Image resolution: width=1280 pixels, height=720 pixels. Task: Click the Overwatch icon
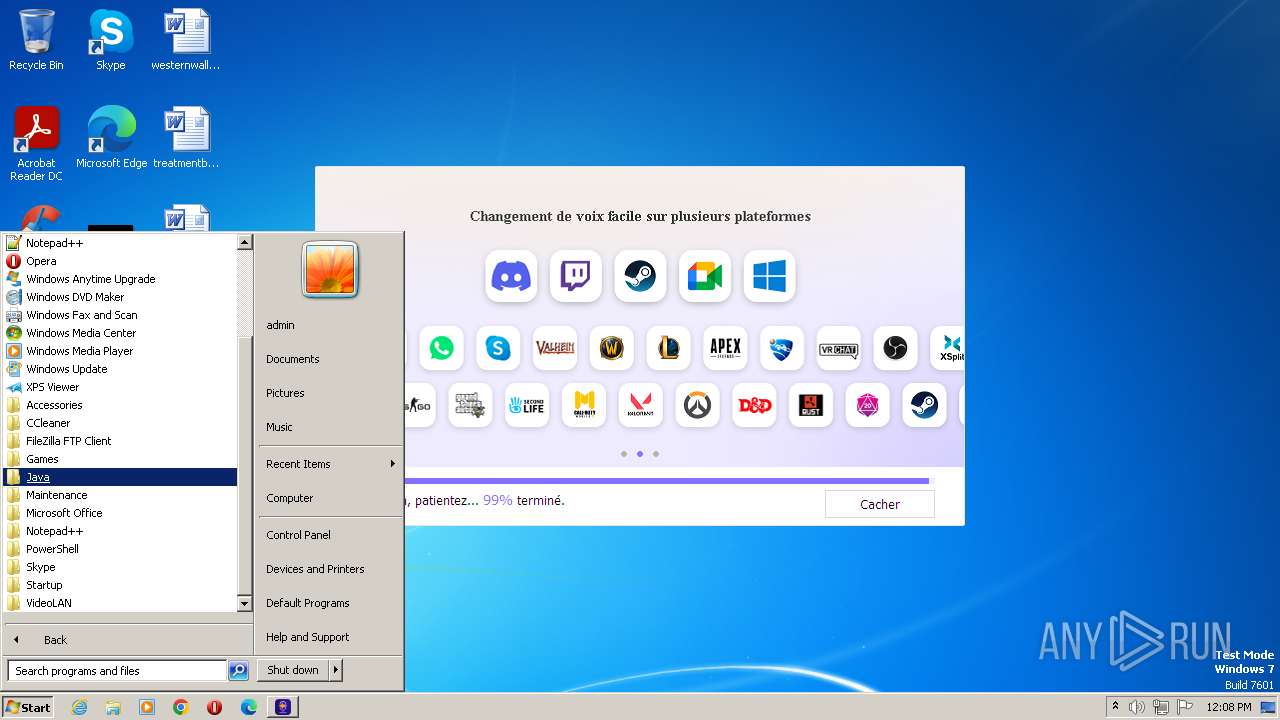pos(697,405)
